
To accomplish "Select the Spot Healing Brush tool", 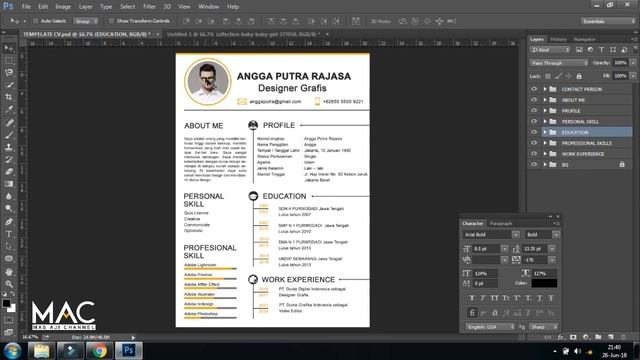I will (x=9, y=122).
